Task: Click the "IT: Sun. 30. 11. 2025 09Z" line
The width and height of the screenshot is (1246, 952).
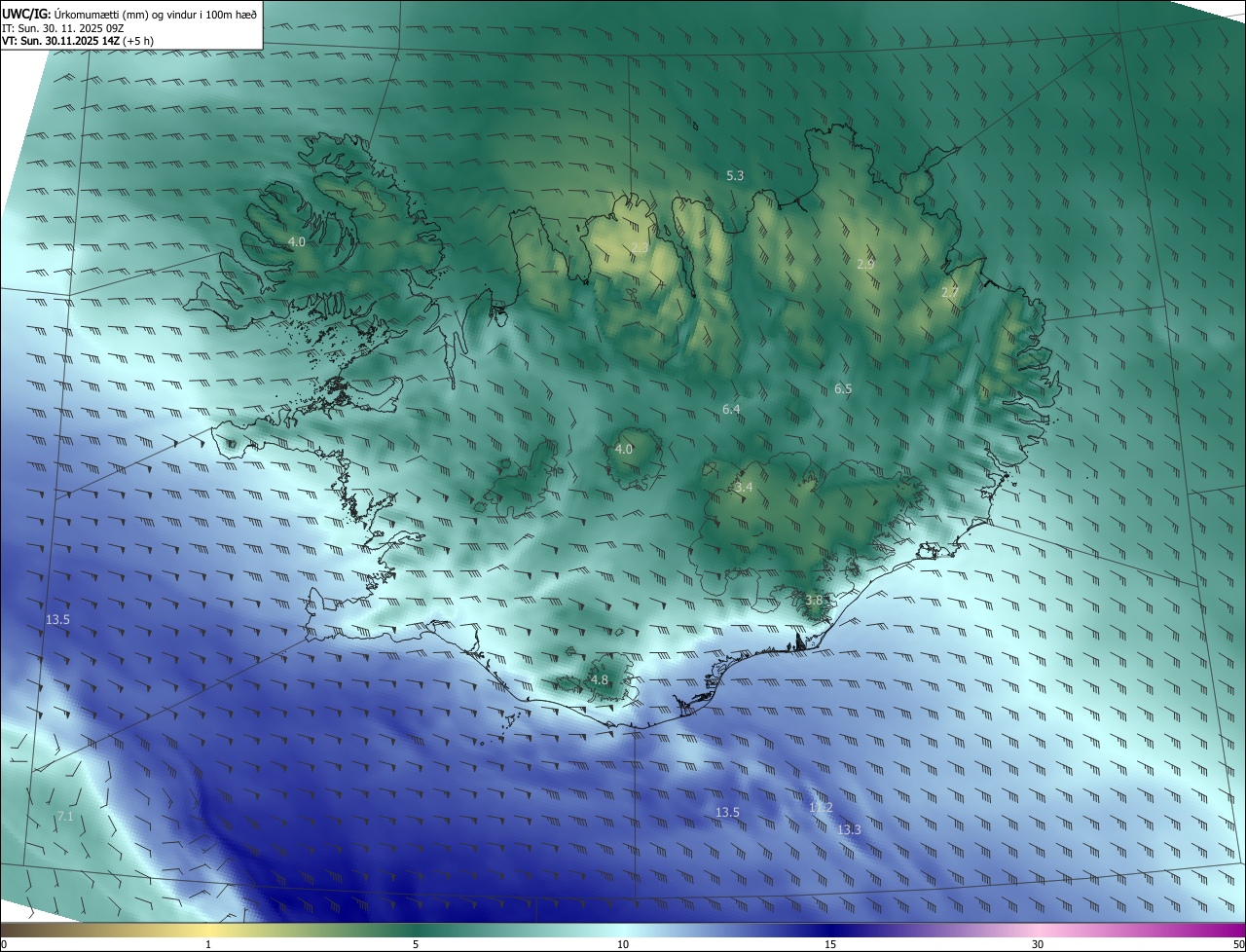Action: pos(64,27)
